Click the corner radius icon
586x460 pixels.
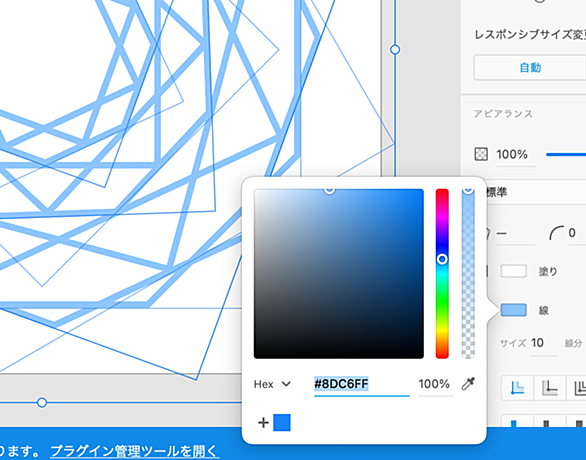click(x=556, y=233)
